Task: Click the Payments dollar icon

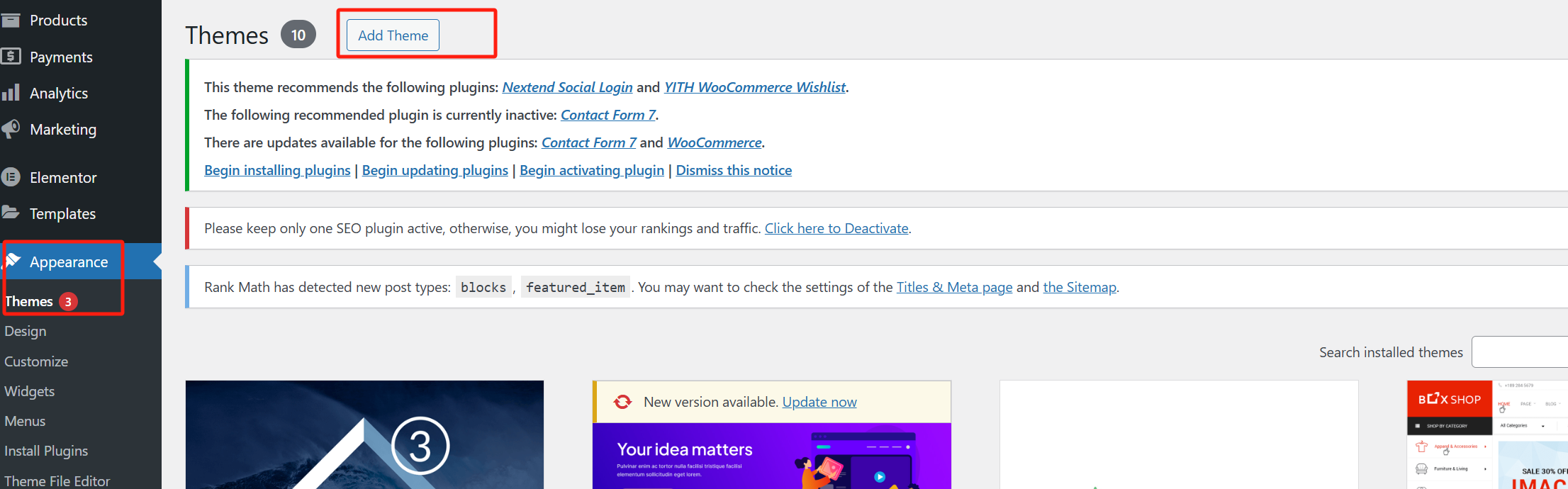Action: point(11,56)
